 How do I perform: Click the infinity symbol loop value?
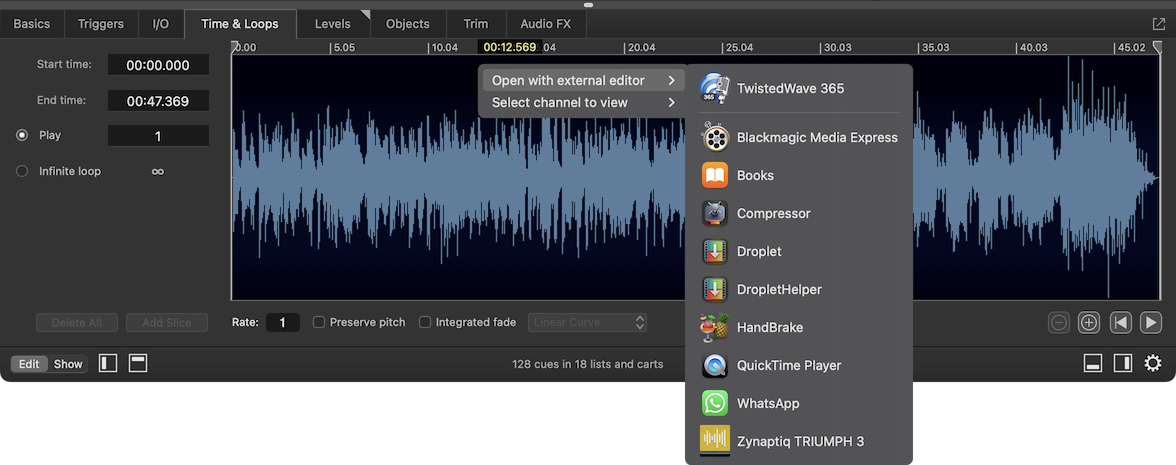[158, 172]
